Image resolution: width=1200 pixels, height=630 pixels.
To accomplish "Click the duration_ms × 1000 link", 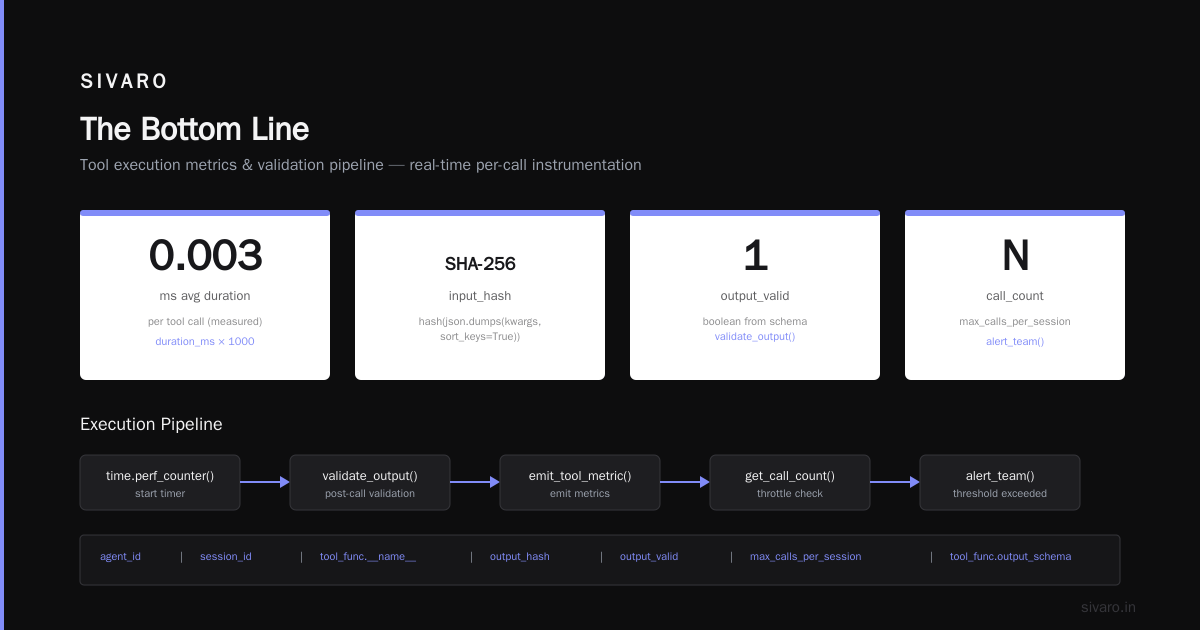I will click(205, 342).
